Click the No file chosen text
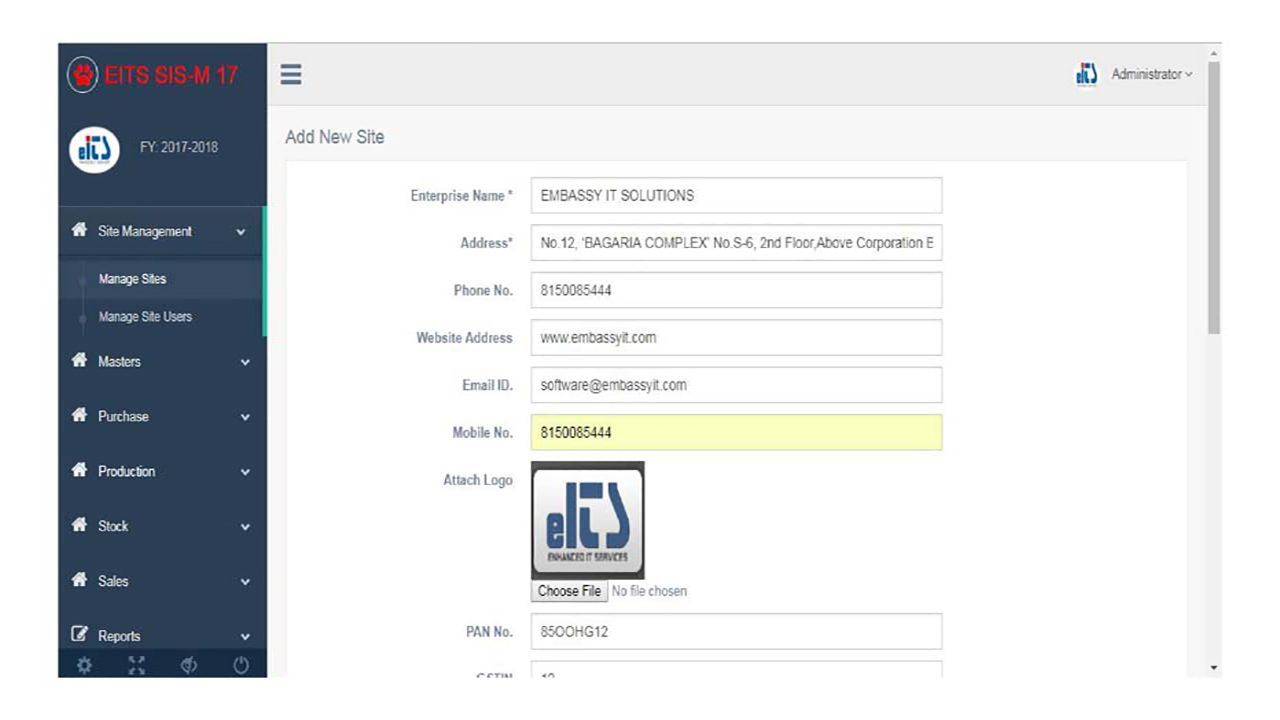This screenshot has width=1280, height=720. [649, 591]
